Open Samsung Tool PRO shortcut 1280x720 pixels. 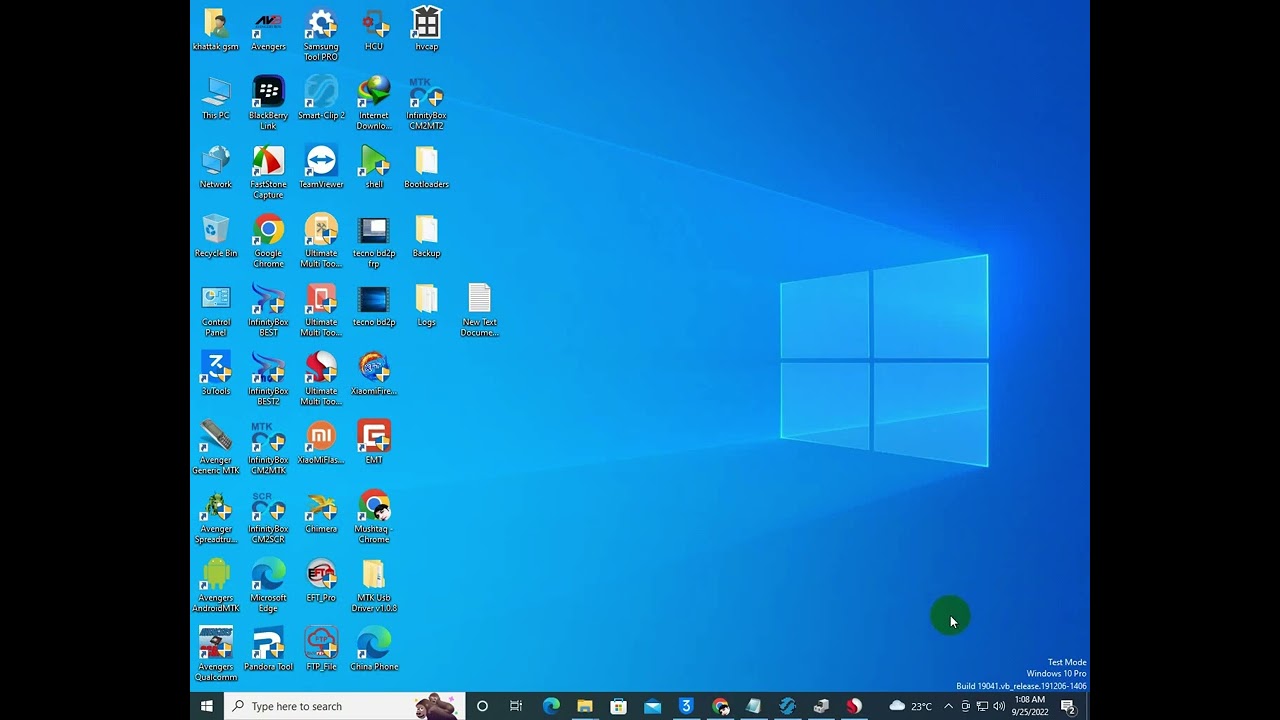coord(321,34)
